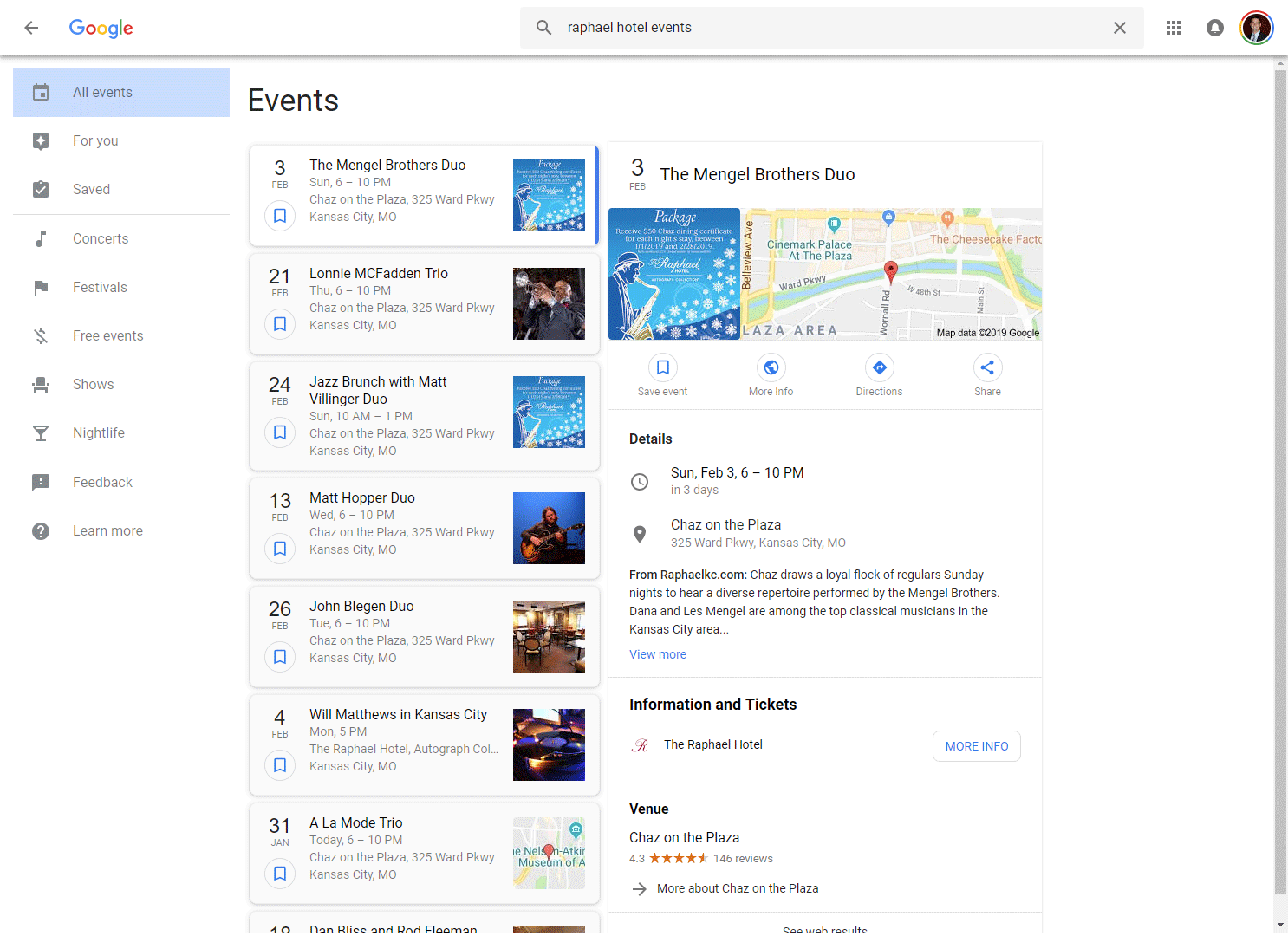The width and height of the screenshot is (1288, 936).
Task: Click A La Mode Trio map thumbnail
Action: tap(549, 853)
